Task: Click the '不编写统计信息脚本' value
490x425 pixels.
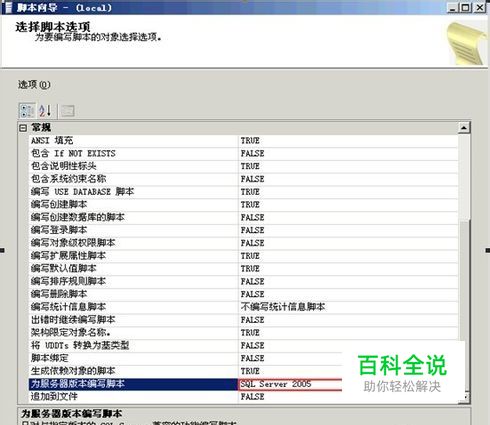Action: (283, 307)
